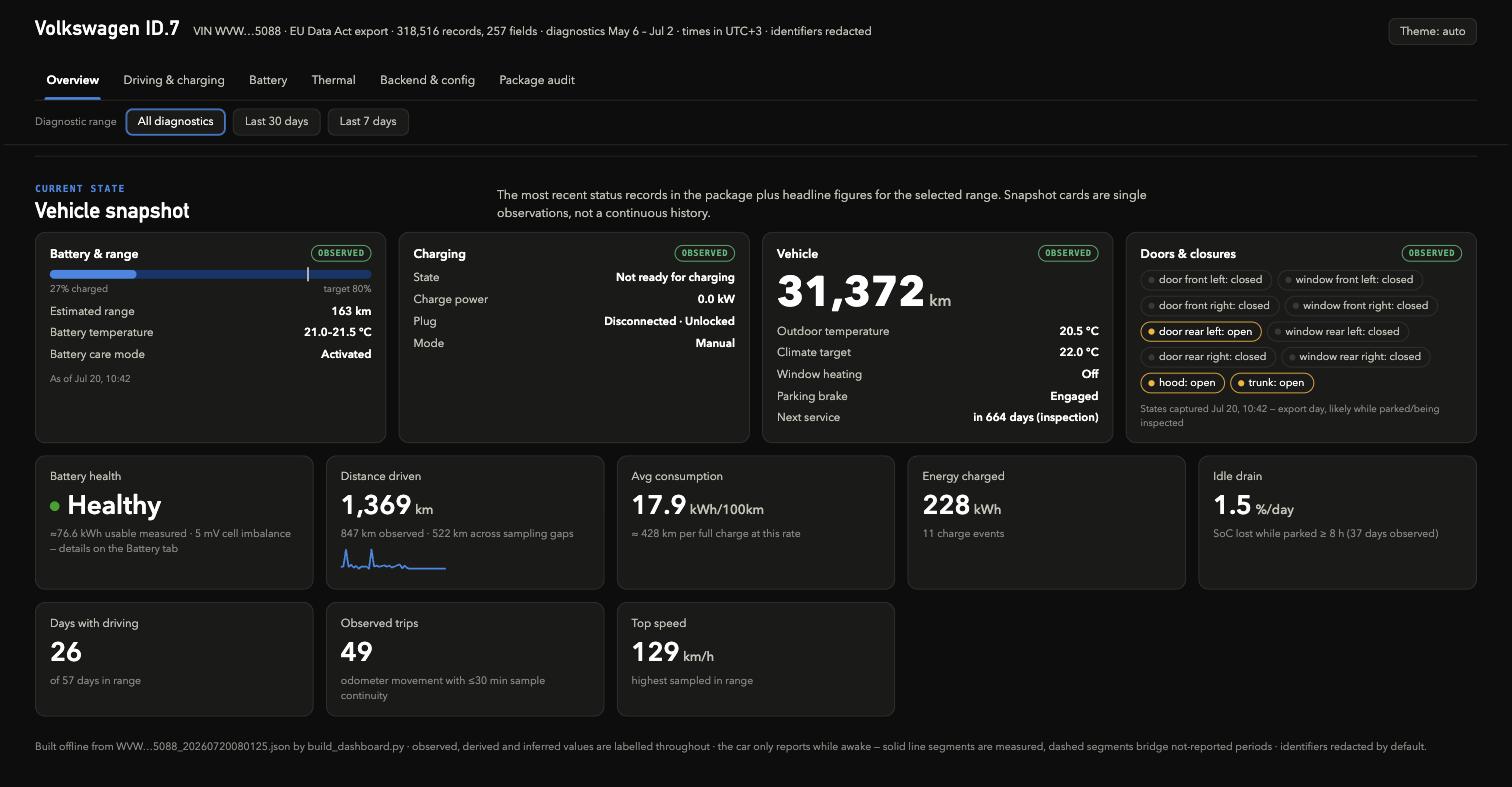This screenshot has height=787, width=1512.
Task: Click OBSERVED badge on Vehicle card
Action: 1068,253
